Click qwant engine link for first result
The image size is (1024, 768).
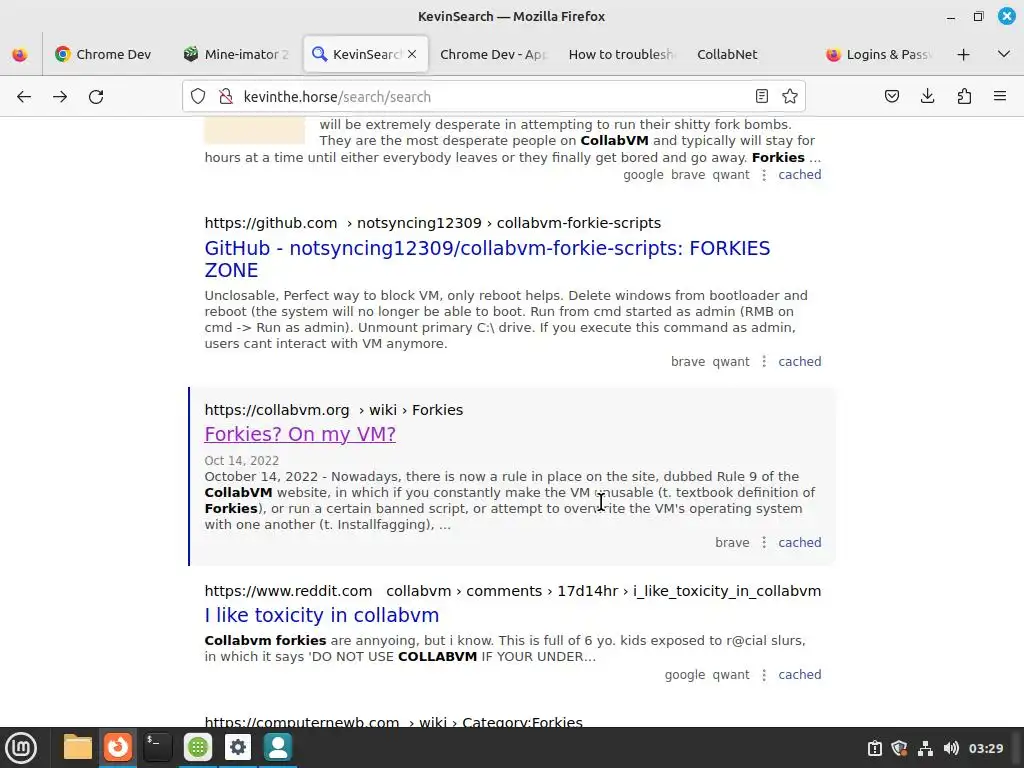coord(731,174)
